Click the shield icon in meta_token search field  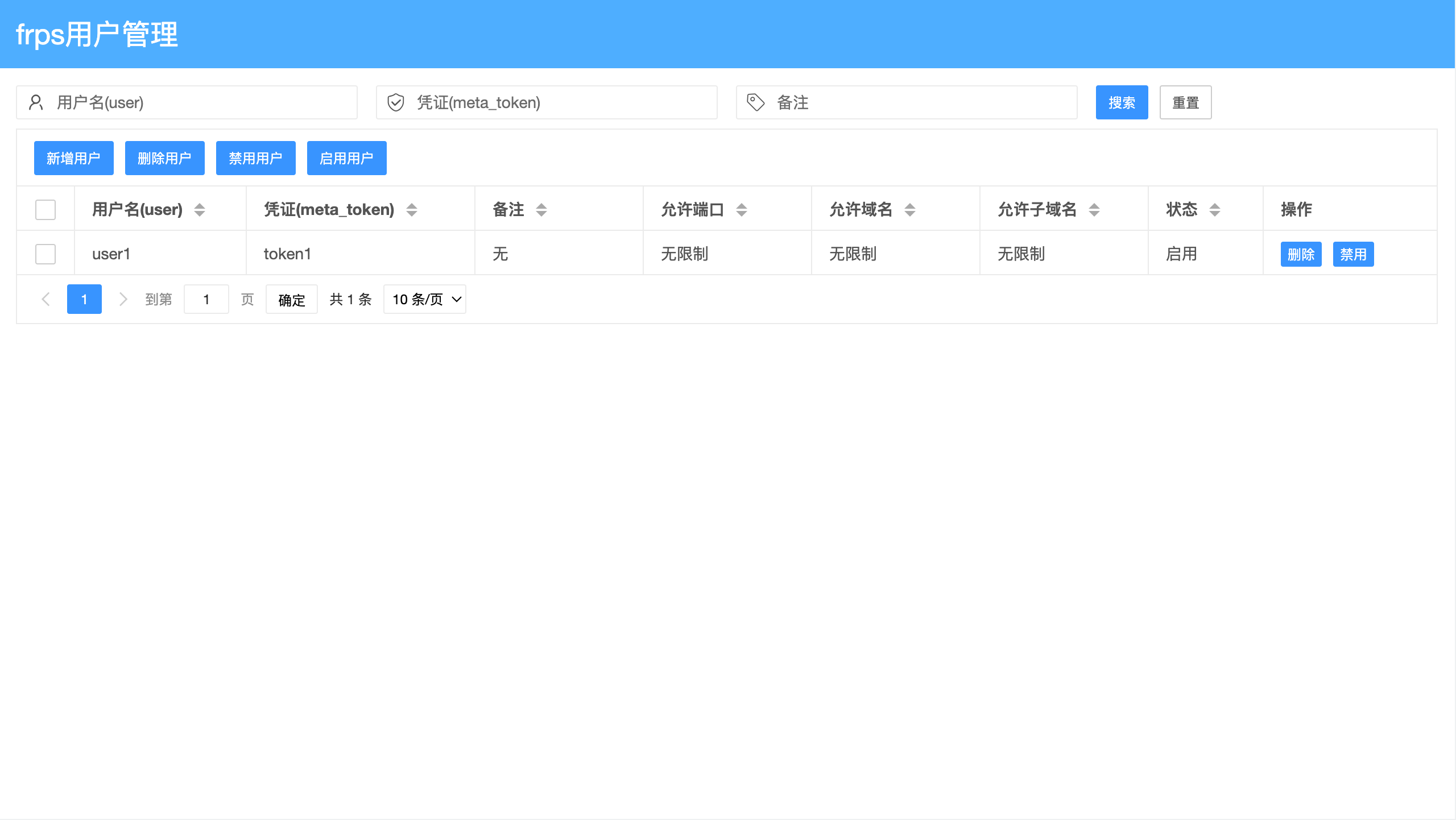point(395,102)
